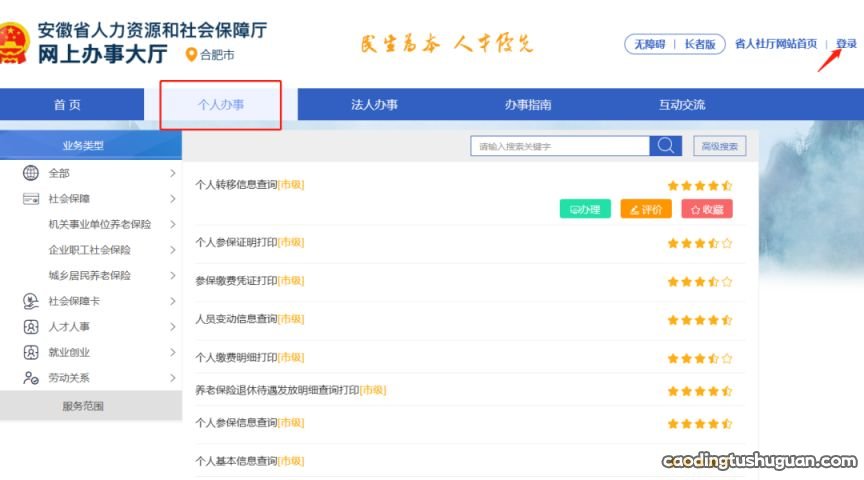Click the globe icon next to 全部
864x480 pixels.
[31, 173]
